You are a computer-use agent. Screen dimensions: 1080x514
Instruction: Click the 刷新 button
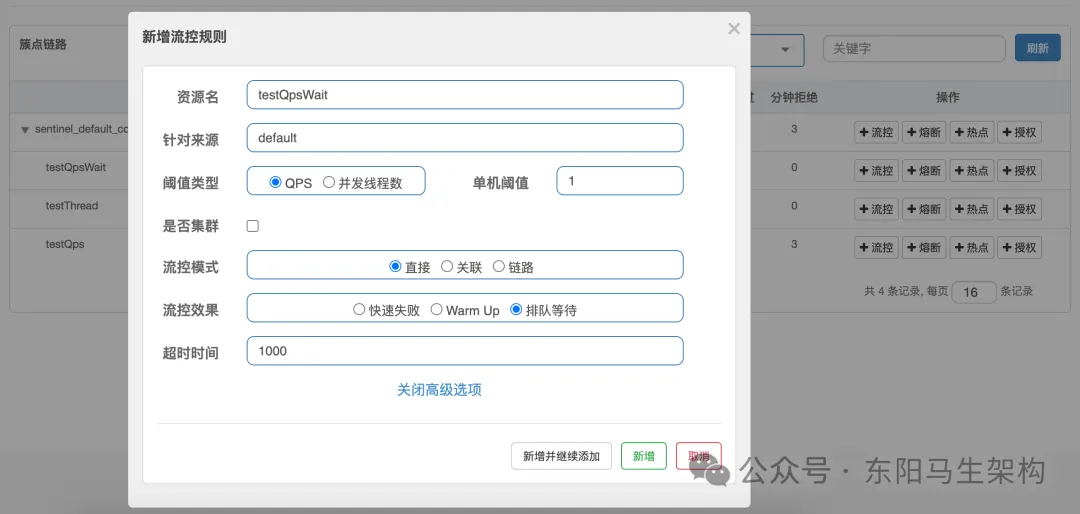pos(1037,48)
